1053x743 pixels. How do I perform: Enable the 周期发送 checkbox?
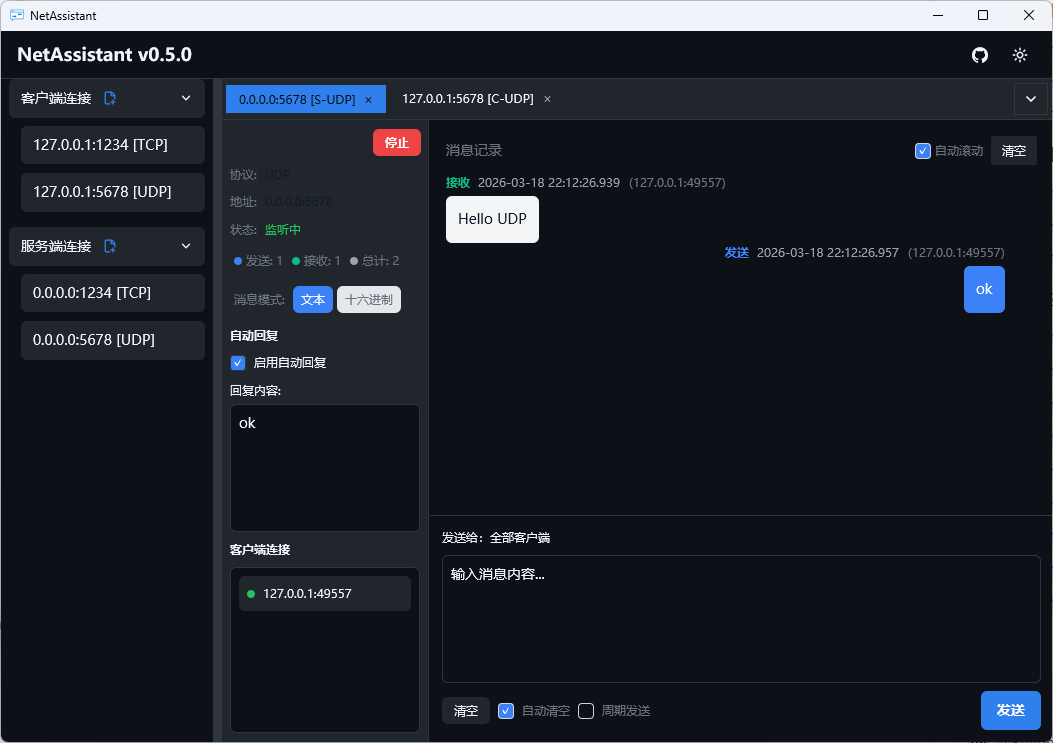[586, 711]
